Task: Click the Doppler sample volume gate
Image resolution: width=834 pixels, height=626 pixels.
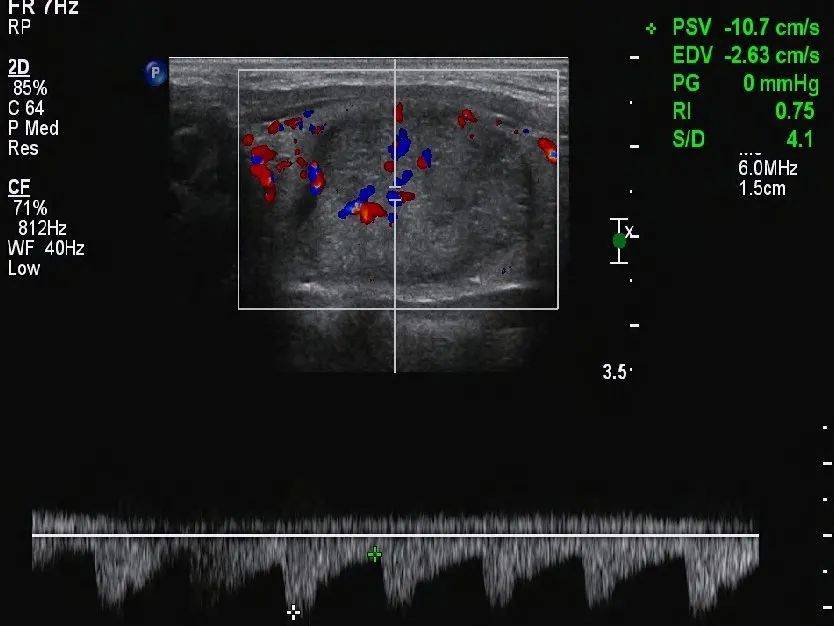Action: [x=395, y=193]
